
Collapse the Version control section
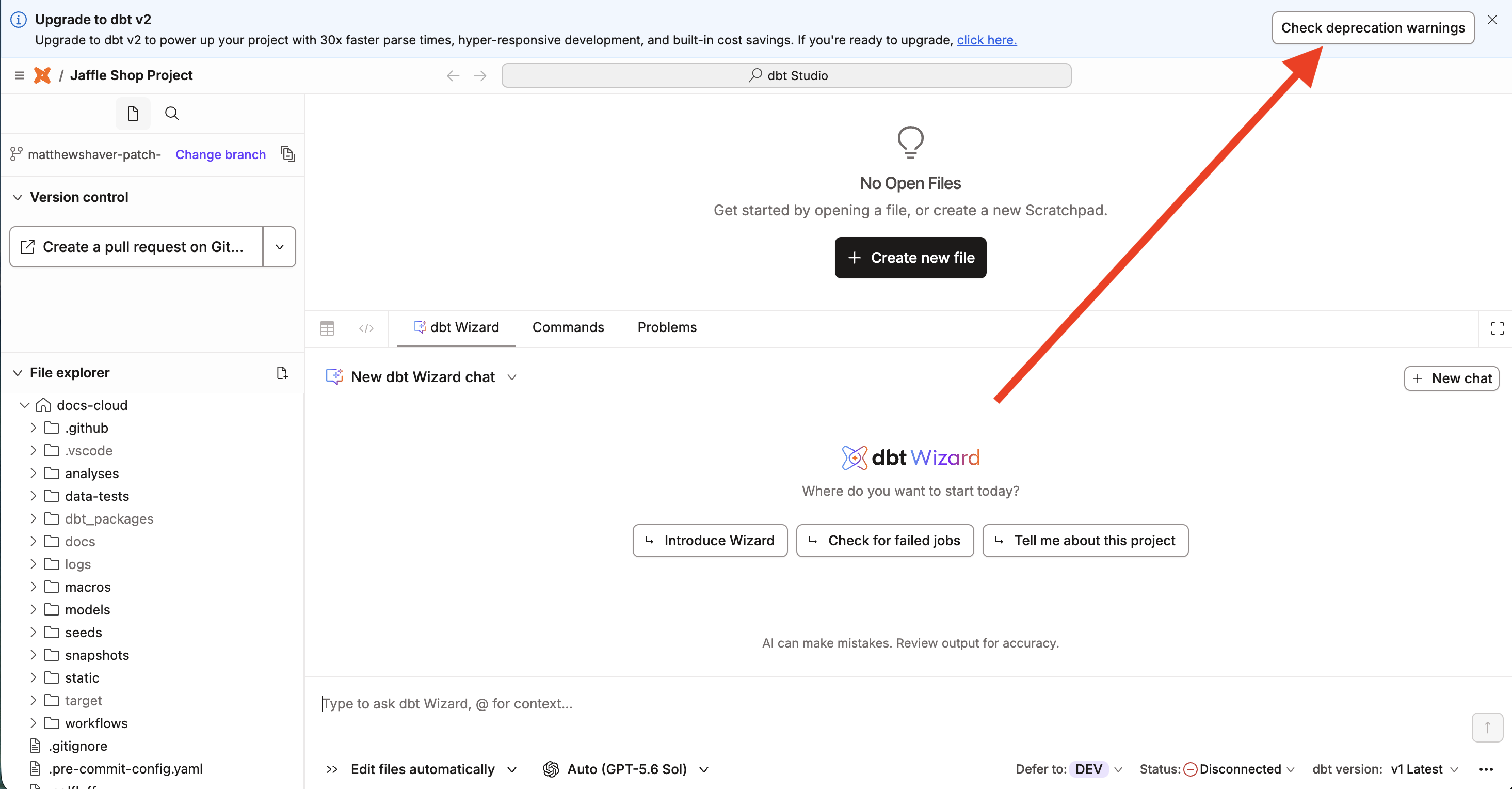point(18,197)
